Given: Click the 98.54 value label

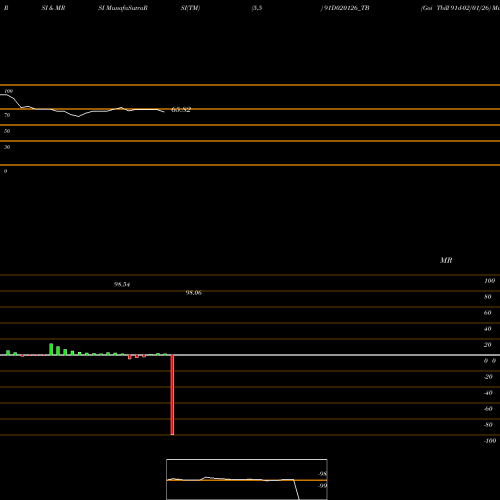Looking at the screenshot, I should [122, 284].
